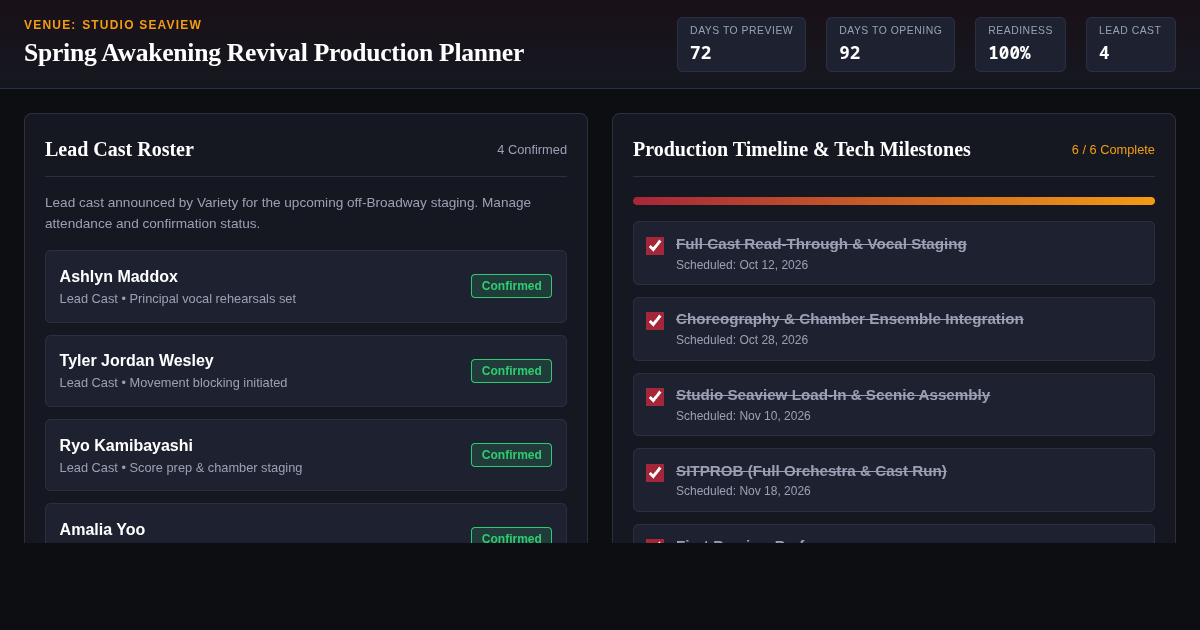Click 'Scheduled: Oct 12, 2026' date text
This screenshot has height=630, width=1200.
click(742, 265)
